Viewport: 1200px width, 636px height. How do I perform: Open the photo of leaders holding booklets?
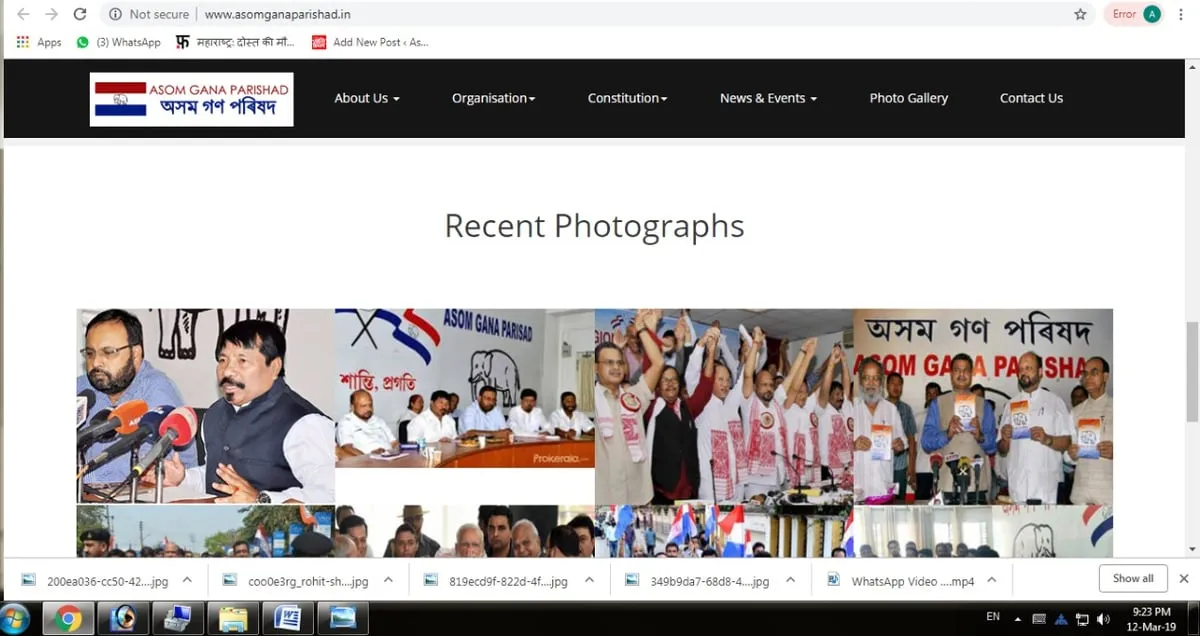pos(983,406)
